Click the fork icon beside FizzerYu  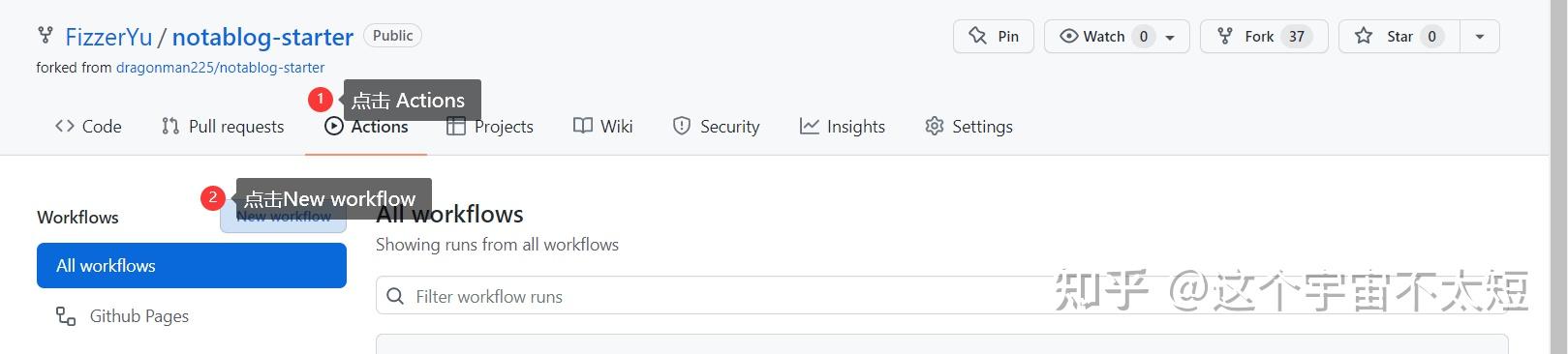click(x=45, y=36)
